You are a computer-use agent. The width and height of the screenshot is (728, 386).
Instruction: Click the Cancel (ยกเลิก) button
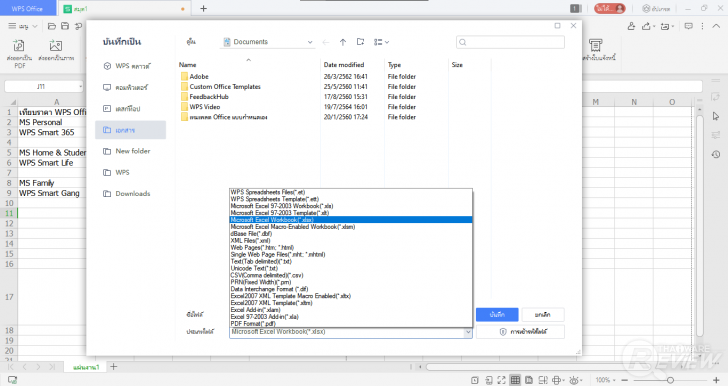pos(542,314)
